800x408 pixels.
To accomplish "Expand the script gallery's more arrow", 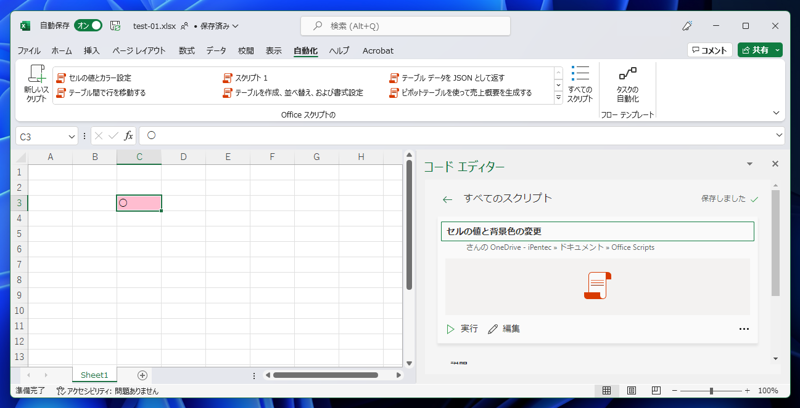I will tap(559, 97).
